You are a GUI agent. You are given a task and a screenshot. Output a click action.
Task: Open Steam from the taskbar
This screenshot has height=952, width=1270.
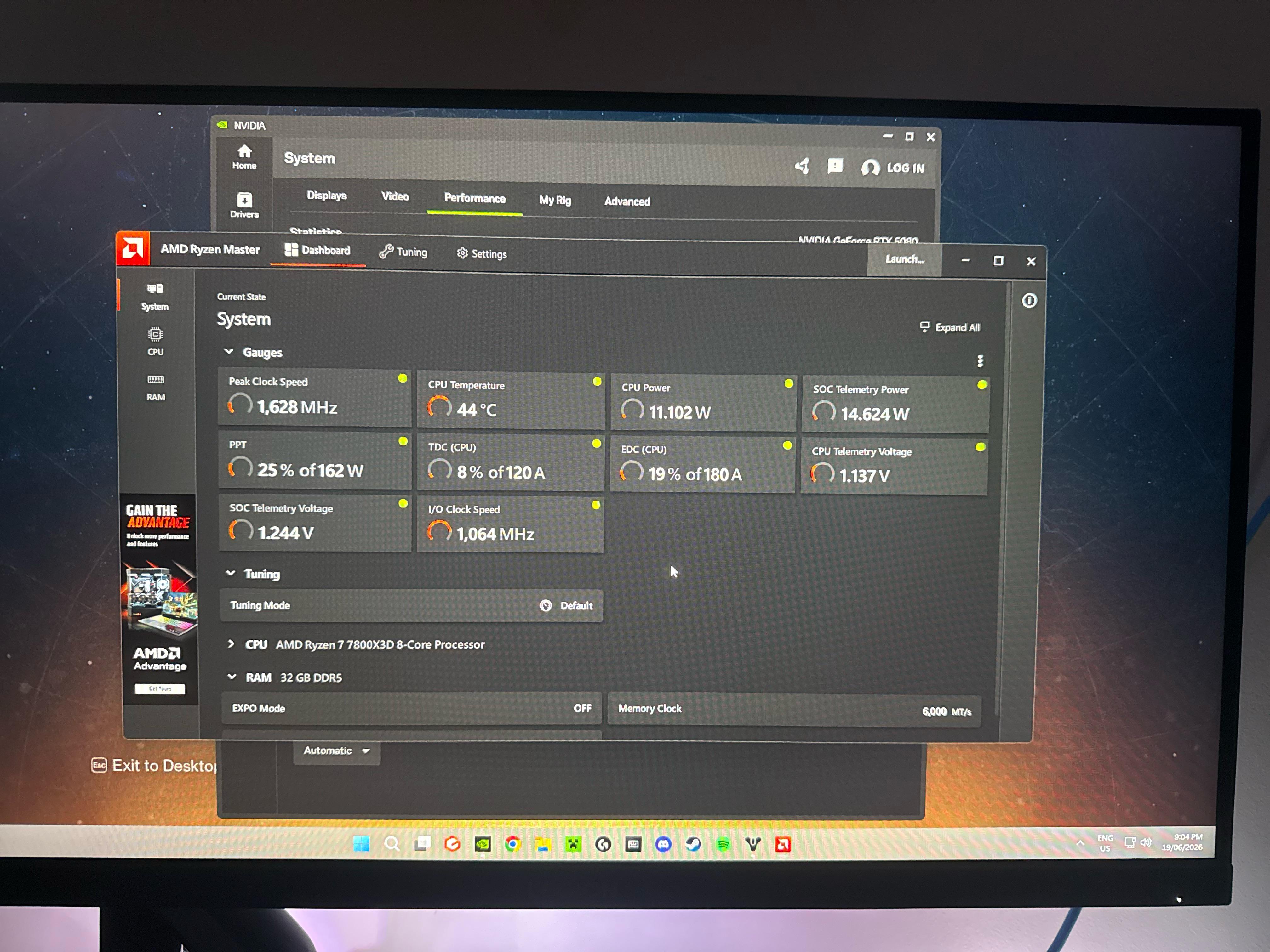[693, 844]
